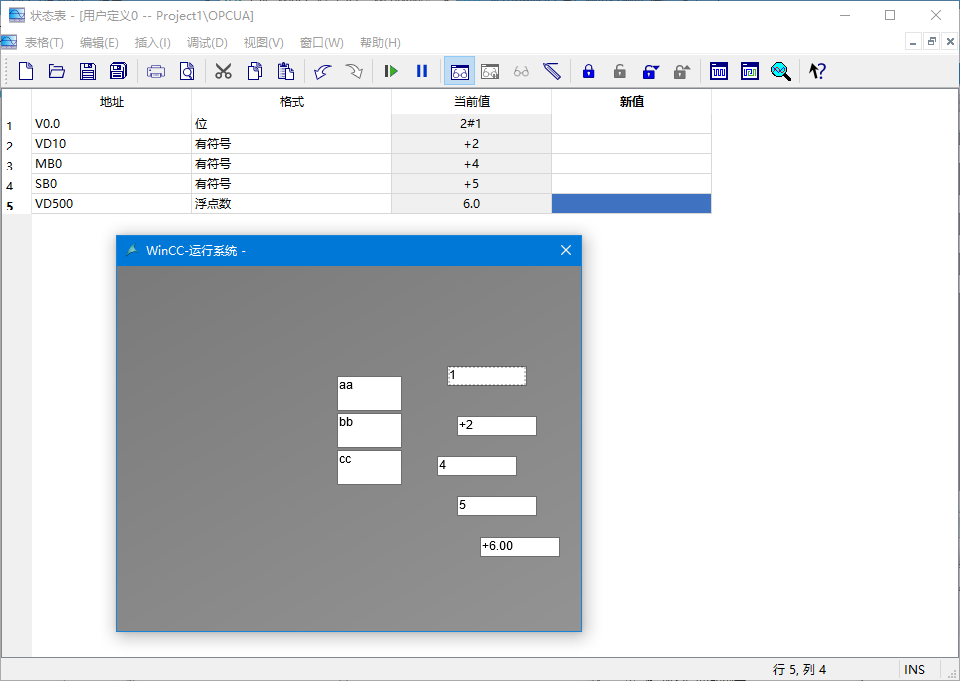Click the Copy toolbar icon
Image resolution: width=960 pixels, height=681 pixels.
(255, 71)
